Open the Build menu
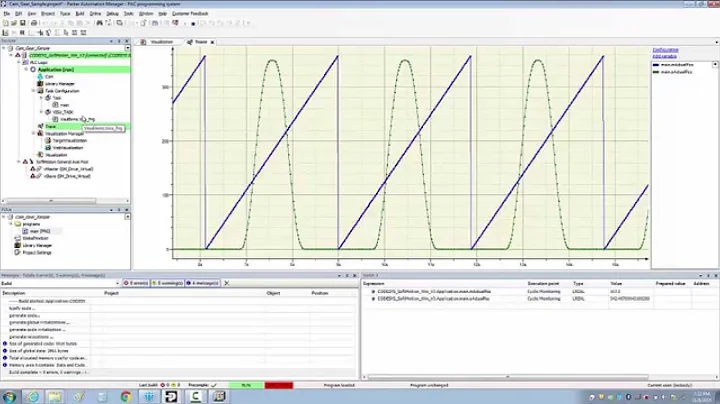The height and width of the screenshot is (404, 720). tap(80, 14)
